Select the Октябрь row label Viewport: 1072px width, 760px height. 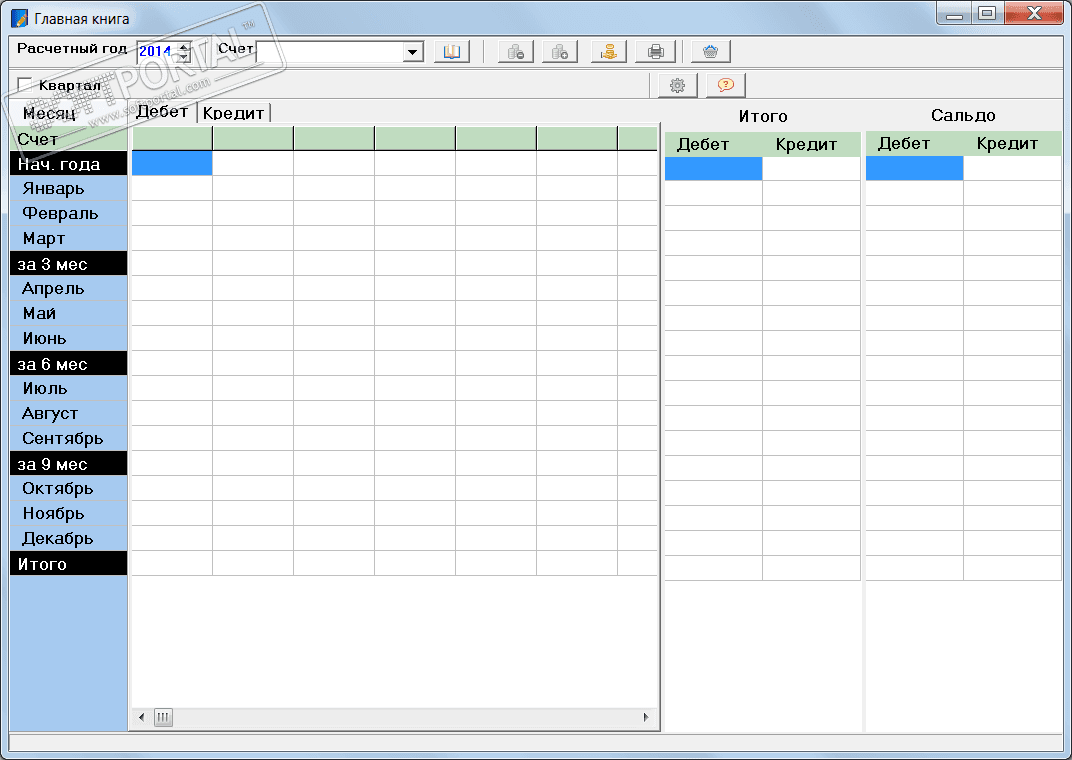[68, 488]
